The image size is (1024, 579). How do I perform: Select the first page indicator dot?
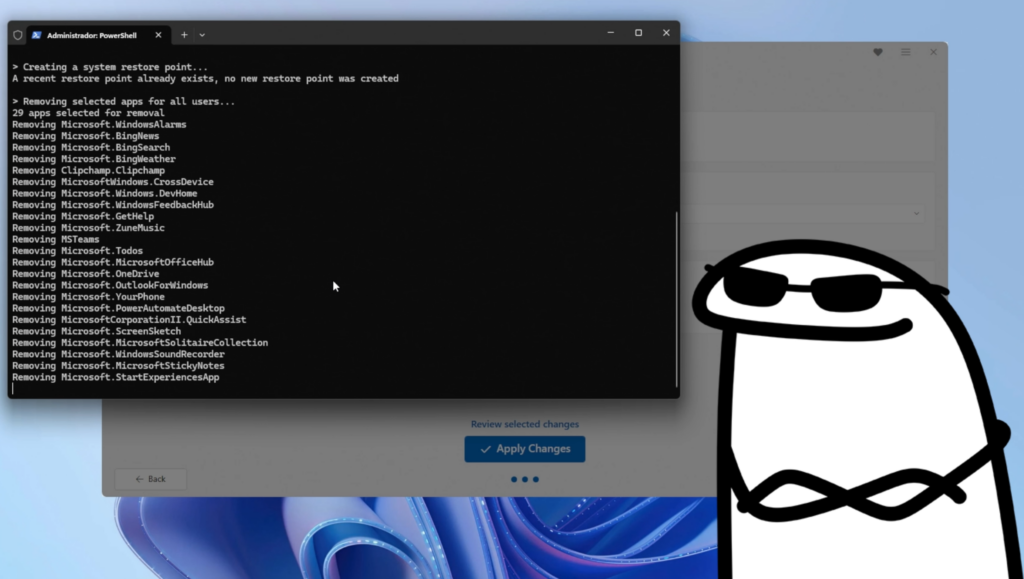[514, 479]
